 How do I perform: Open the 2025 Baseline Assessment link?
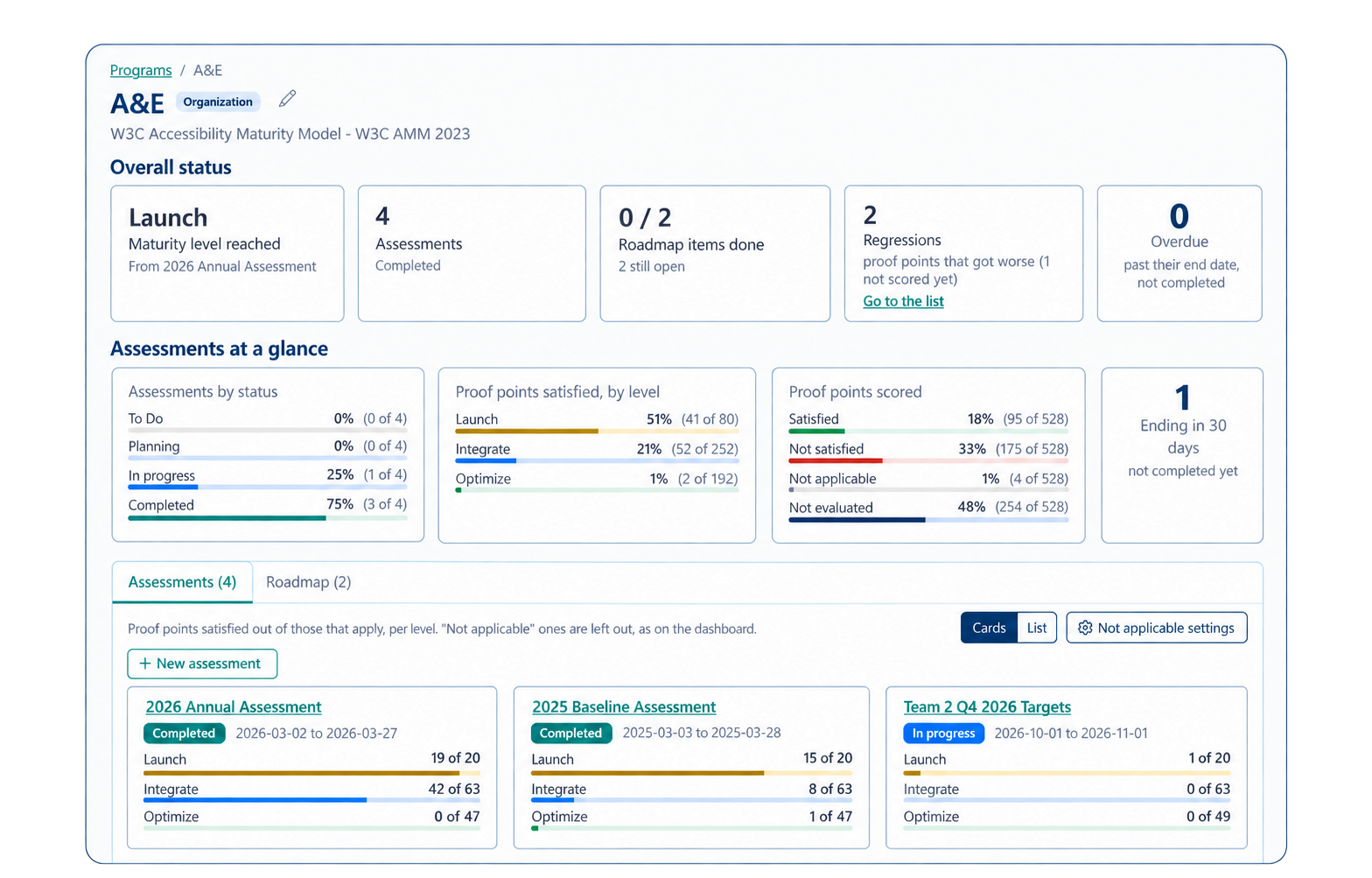tap(624, 707)
